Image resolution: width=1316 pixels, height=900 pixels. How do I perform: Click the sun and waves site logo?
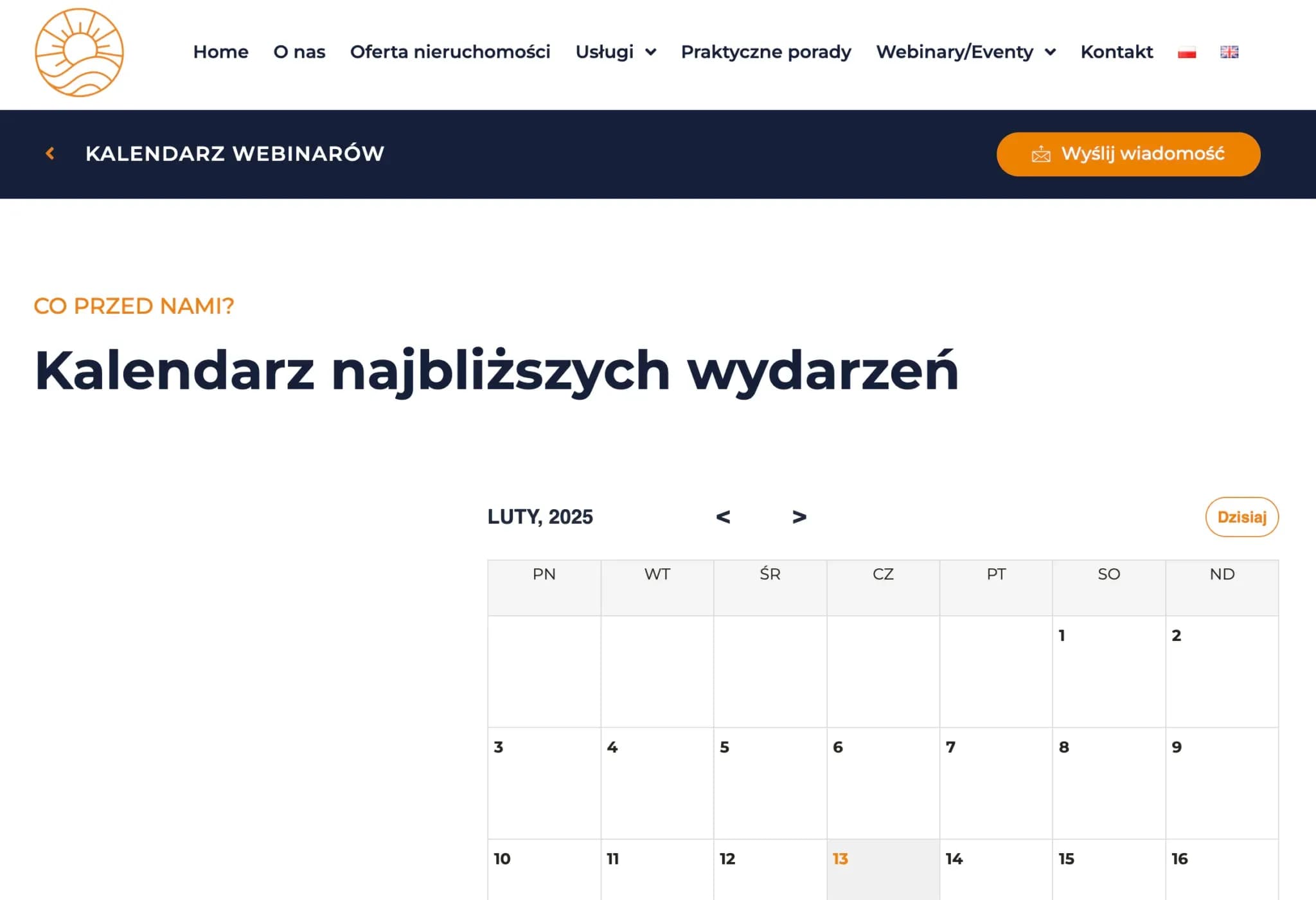point(79,53)
